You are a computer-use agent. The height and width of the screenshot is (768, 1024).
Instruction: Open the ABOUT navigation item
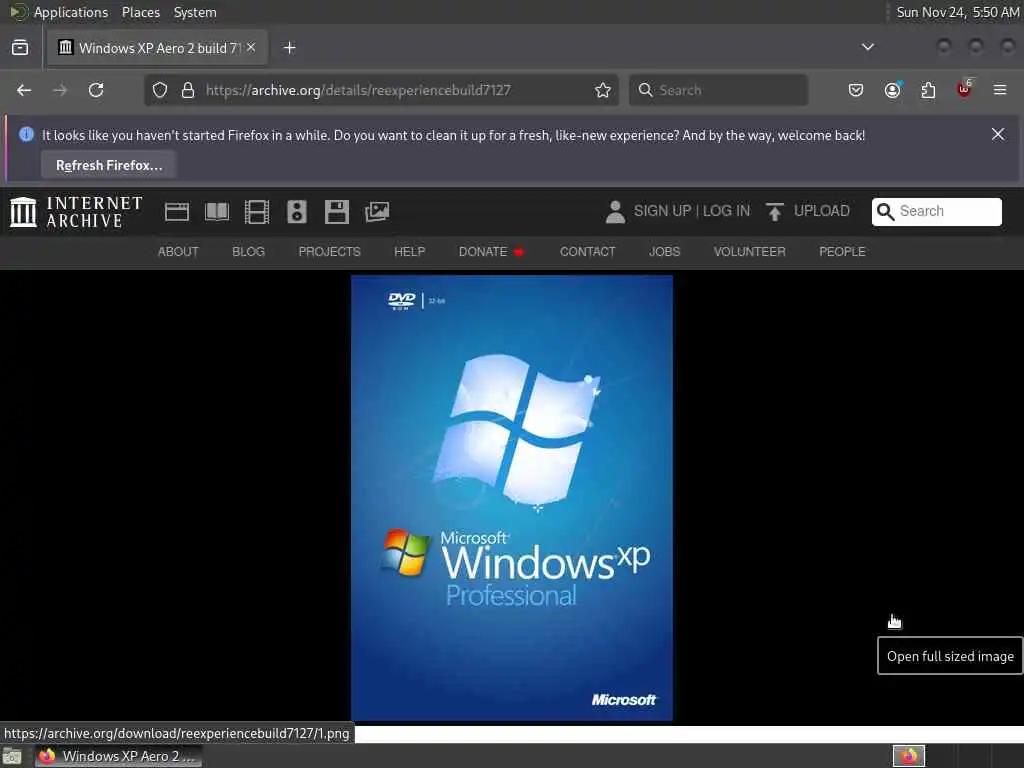178,251
